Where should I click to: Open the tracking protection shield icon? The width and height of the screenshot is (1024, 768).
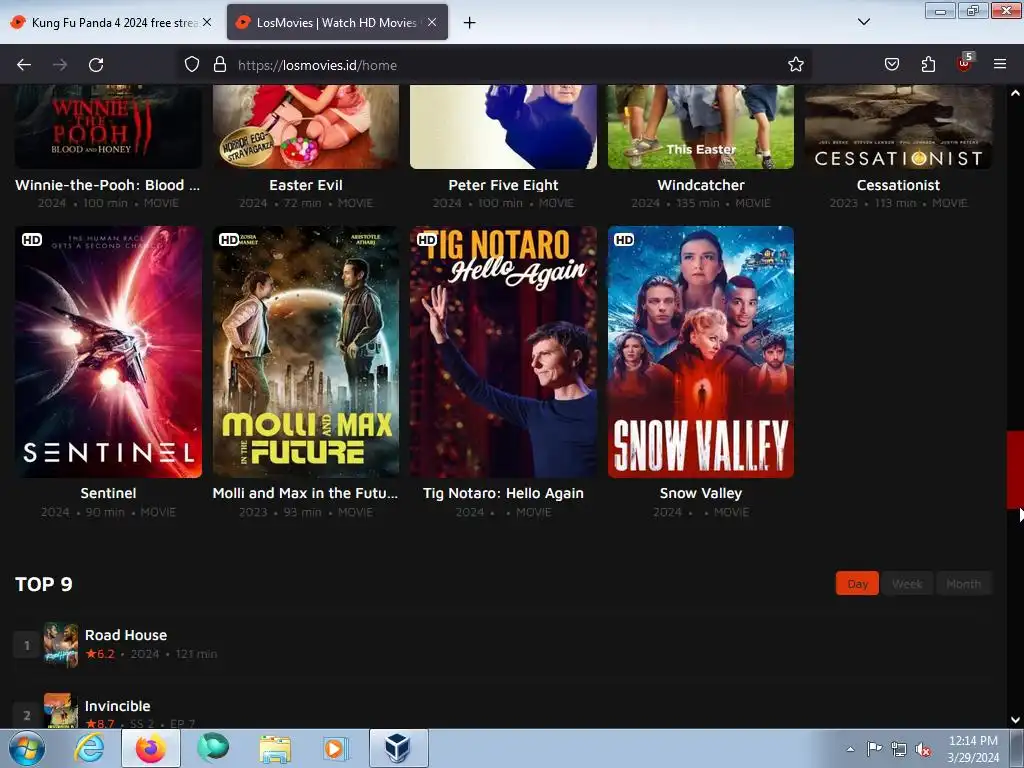(x=191, y=65)
